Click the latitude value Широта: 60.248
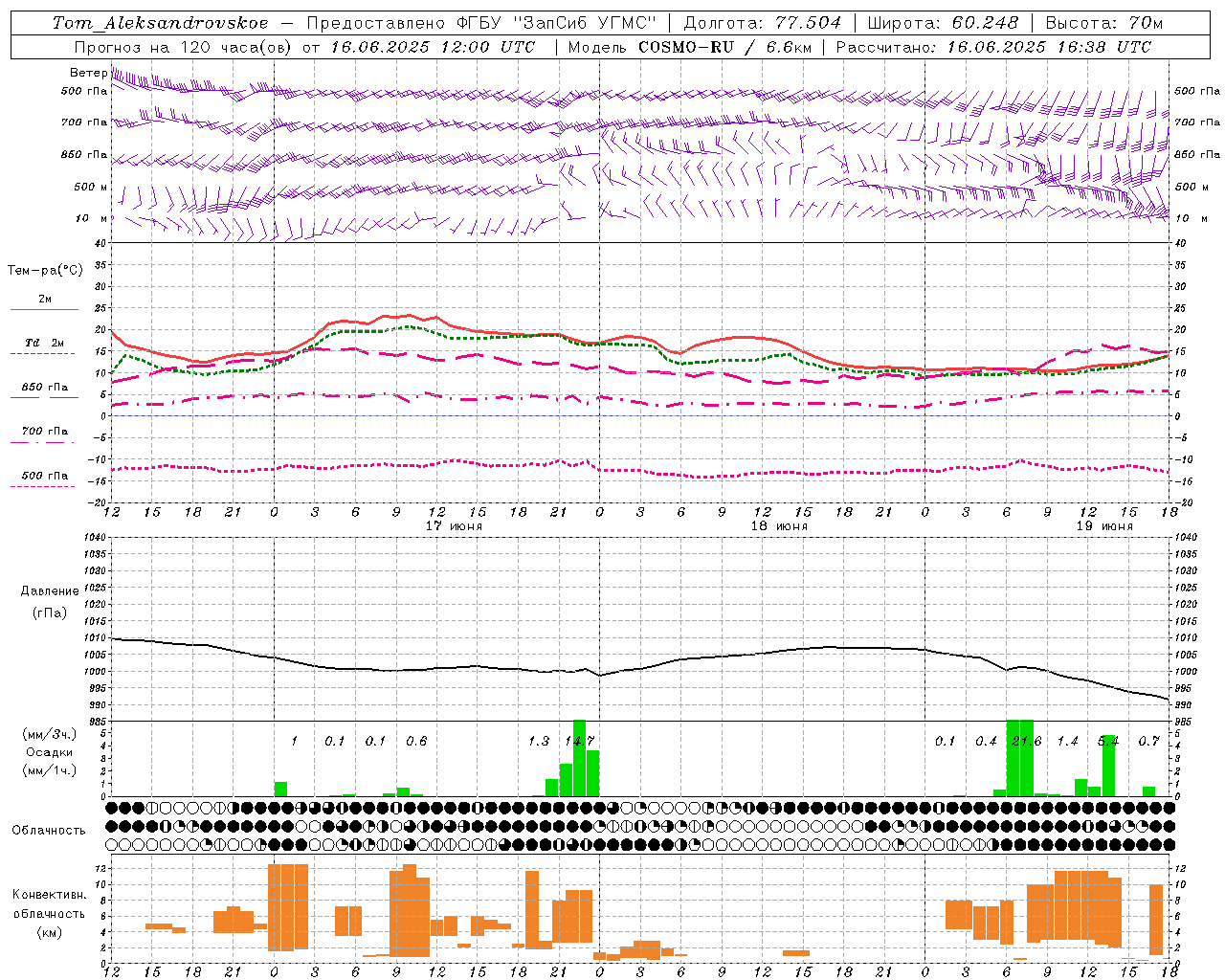Screen dimensions: 1225x980 tap(943, 23)
